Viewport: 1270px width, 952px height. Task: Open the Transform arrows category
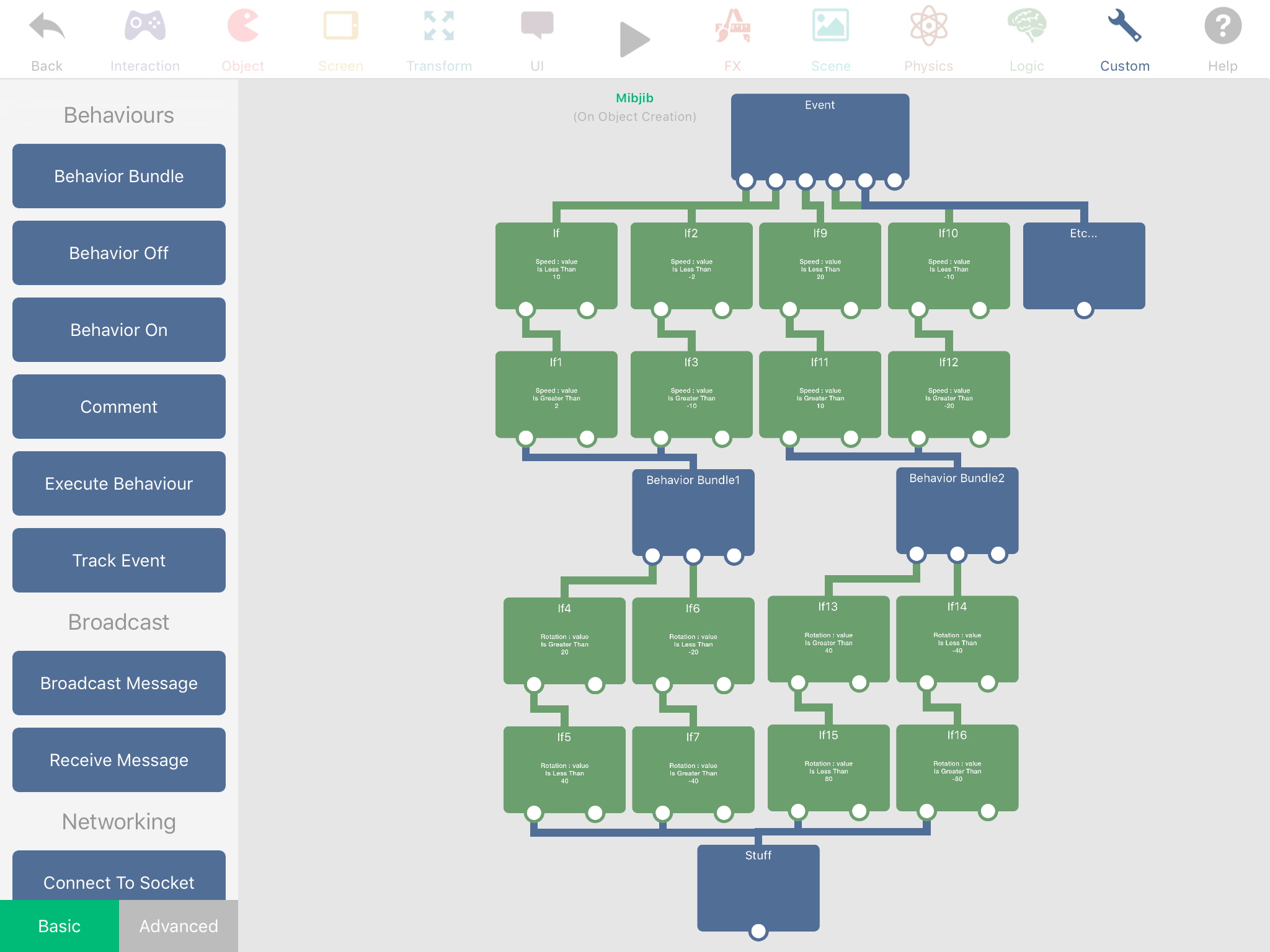(x=438, y=28)
